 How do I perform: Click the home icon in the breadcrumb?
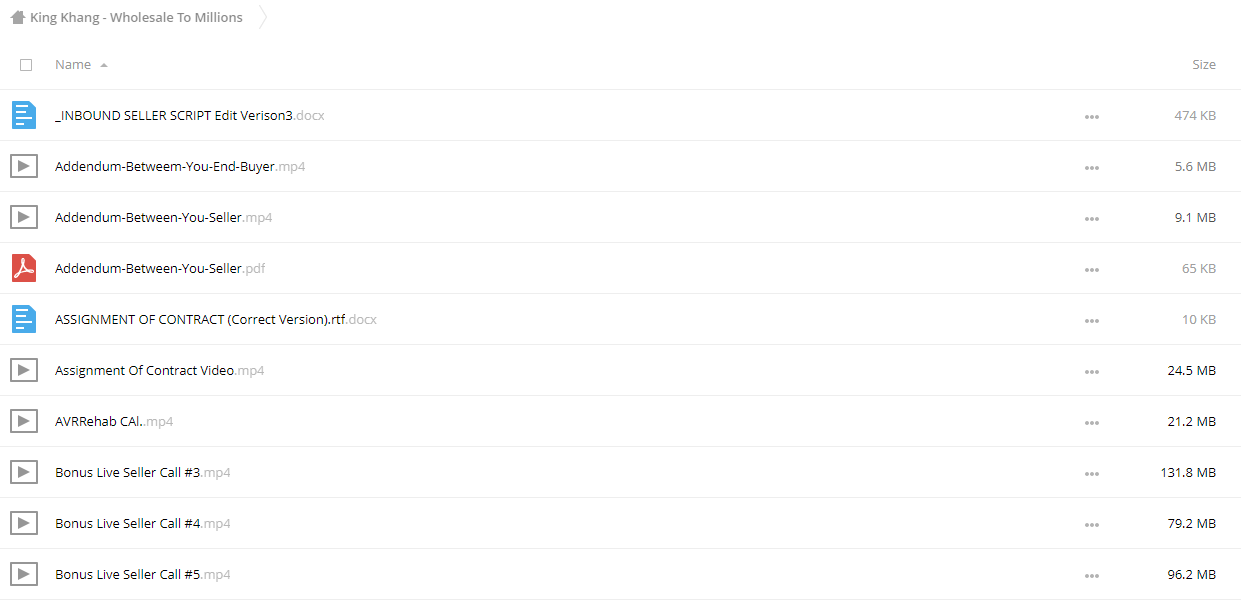[x=17, y=17]
